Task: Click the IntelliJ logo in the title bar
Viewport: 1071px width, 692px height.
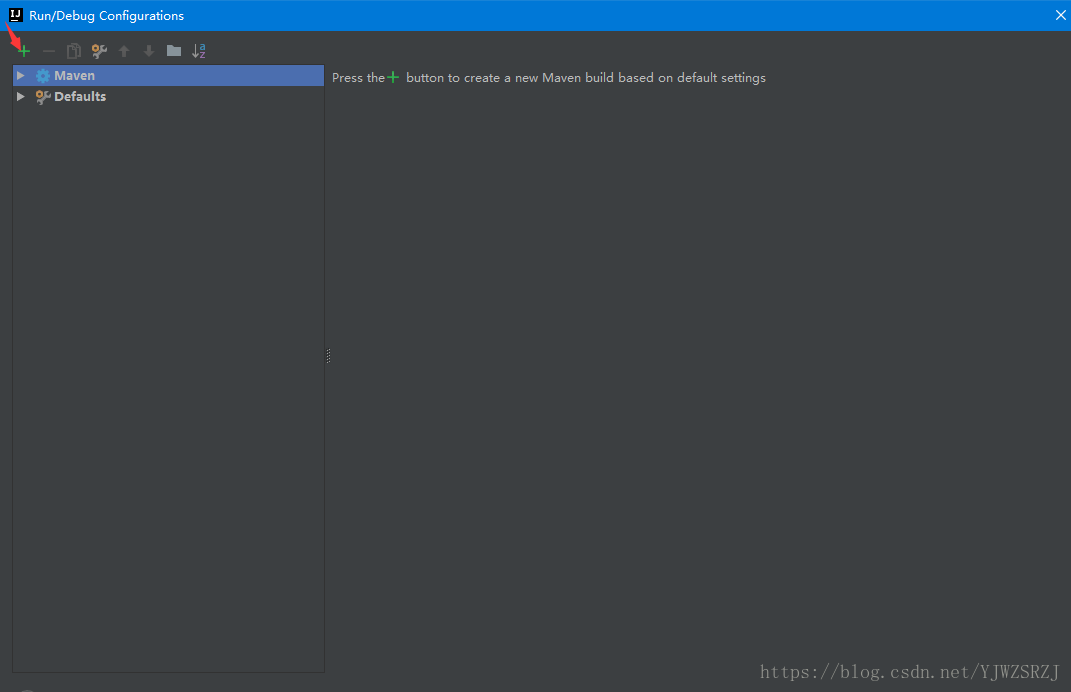Action: tap(15, 15)
